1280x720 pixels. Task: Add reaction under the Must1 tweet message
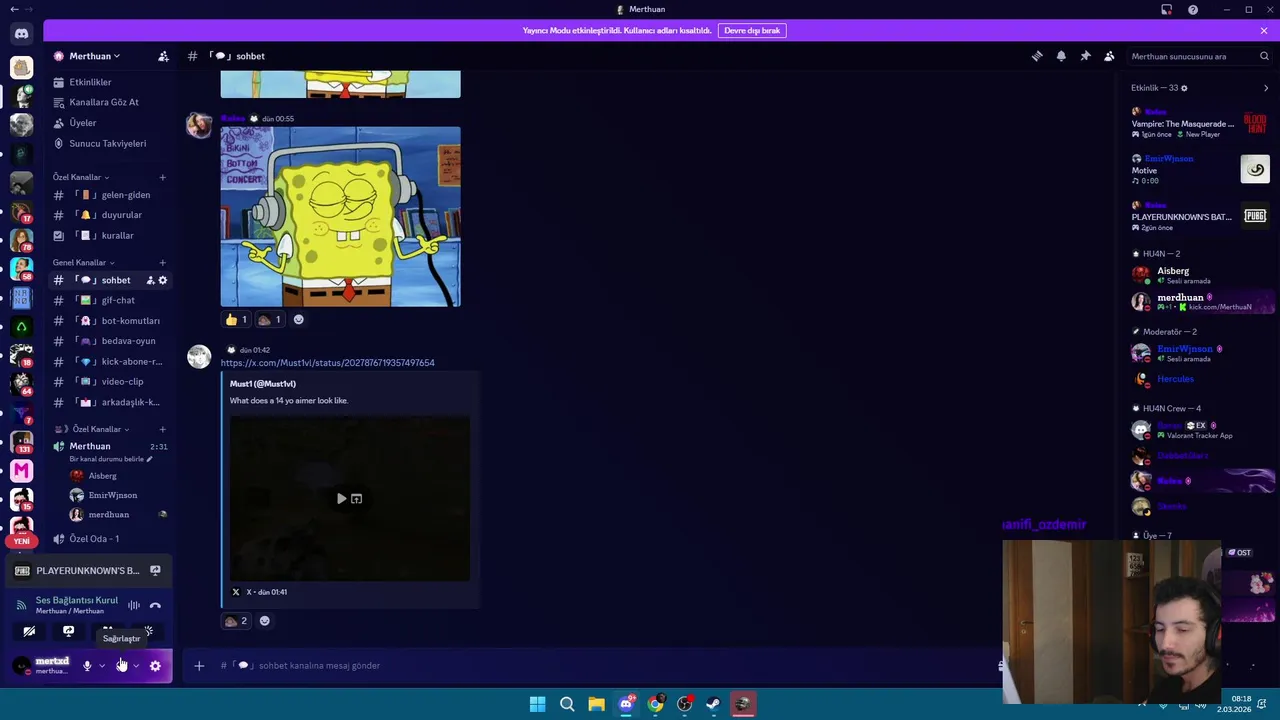pyautogui.click(x=264, y=621)
